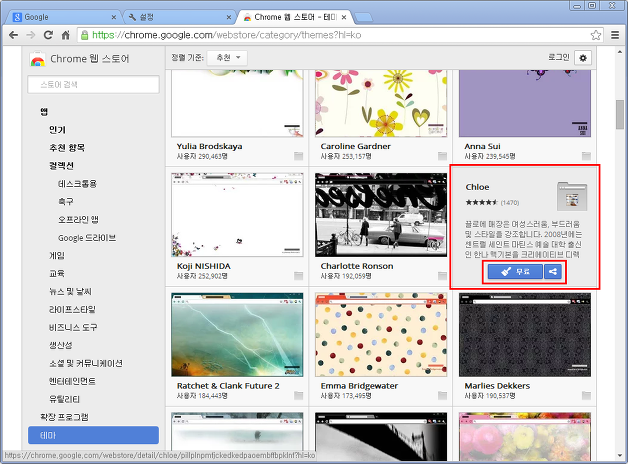Image resolution: width=628 pixels, height=464 pixels.
Task: Click the Chloe theme folder icon
Action: [x=572, y=196]
